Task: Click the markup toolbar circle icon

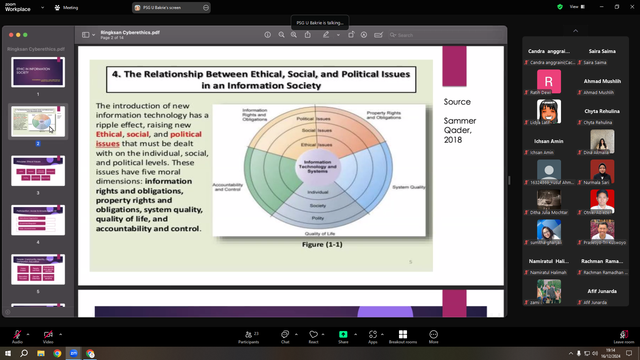Action: (364, 35)
